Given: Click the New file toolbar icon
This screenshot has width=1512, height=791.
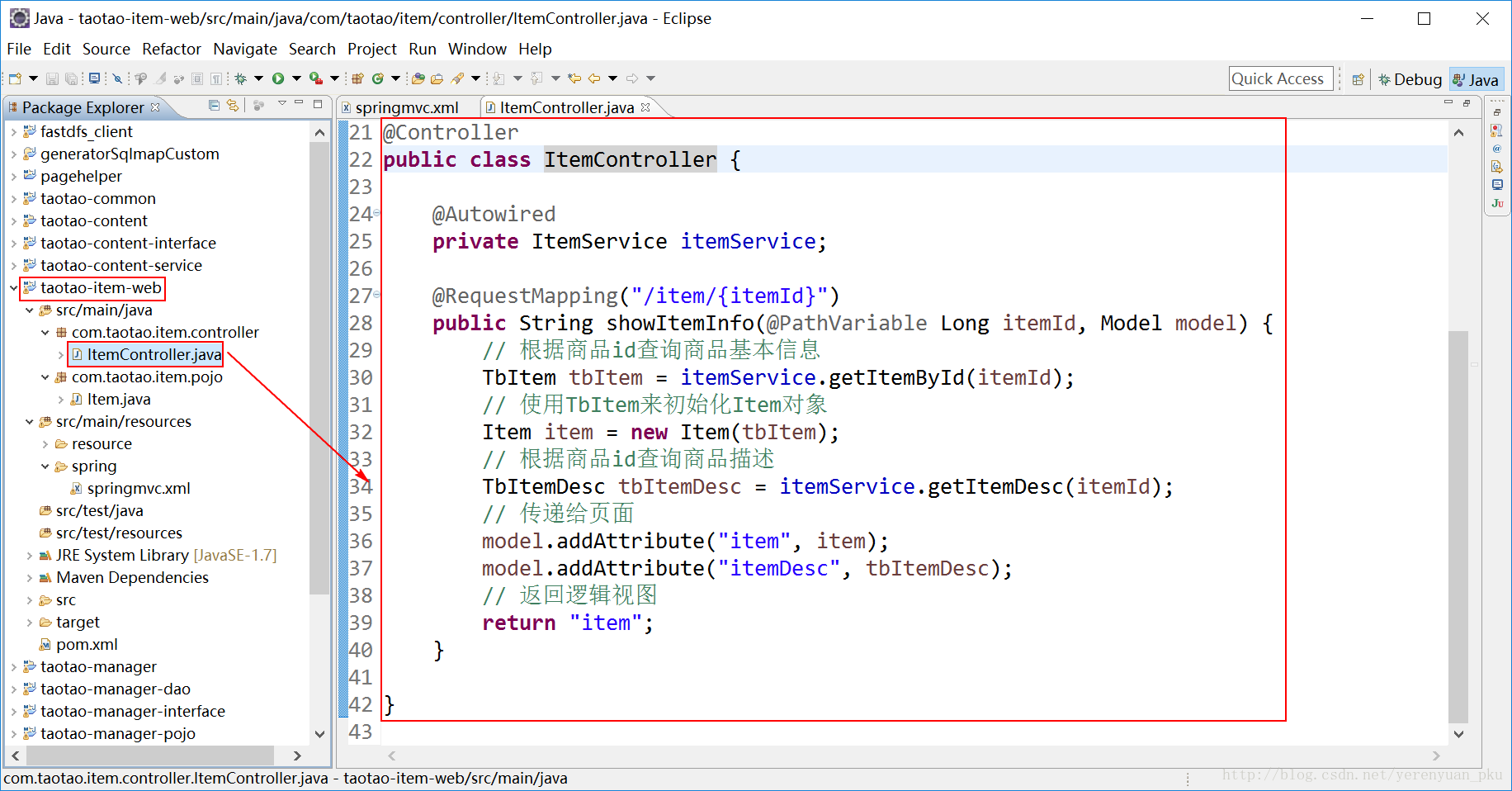Looking at the screenshot, I should 15,78.
